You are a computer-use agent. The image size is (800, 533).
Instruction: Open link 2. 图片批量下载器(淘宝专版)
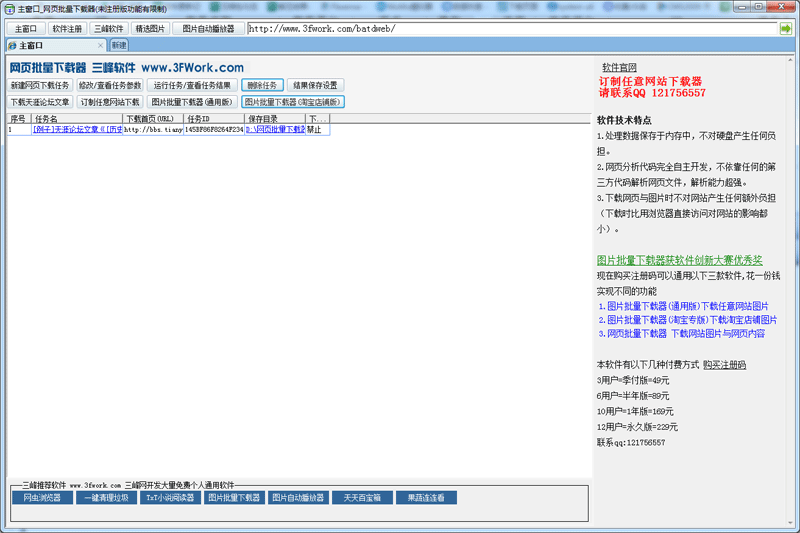point(688,320)
